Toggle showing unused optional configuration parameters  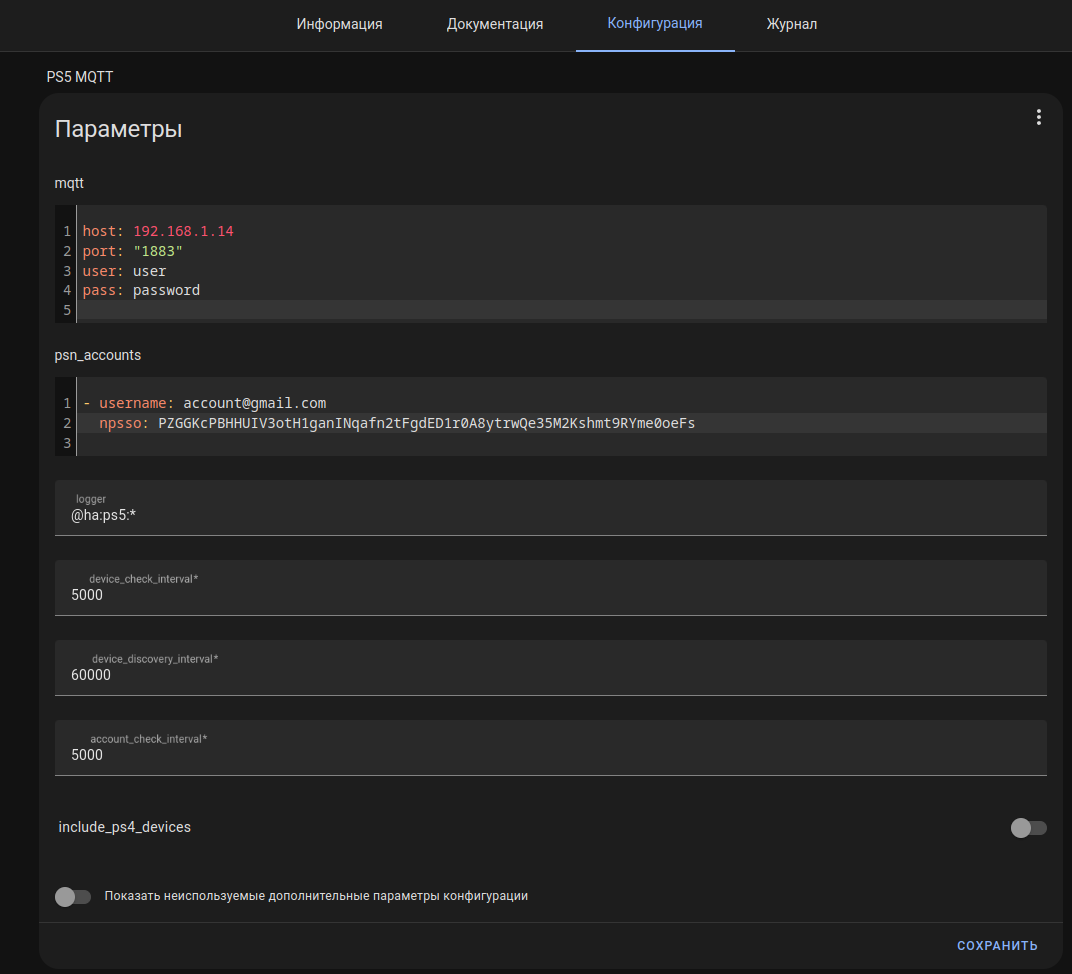pyautogui.click(x=73, y=897)
